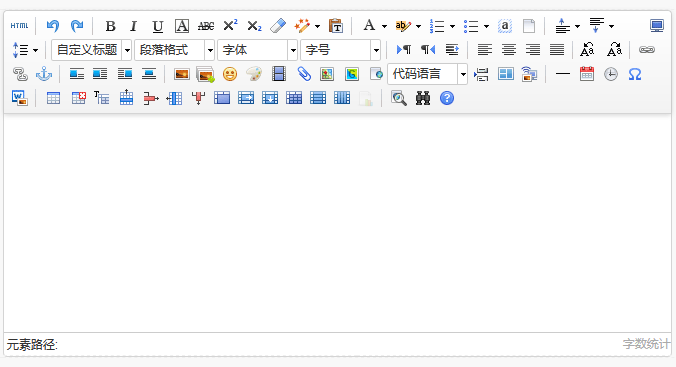Open the 段落格式 combo box
Screen dimensions: 676x367
pyautogui.click(x=174, y=50)
